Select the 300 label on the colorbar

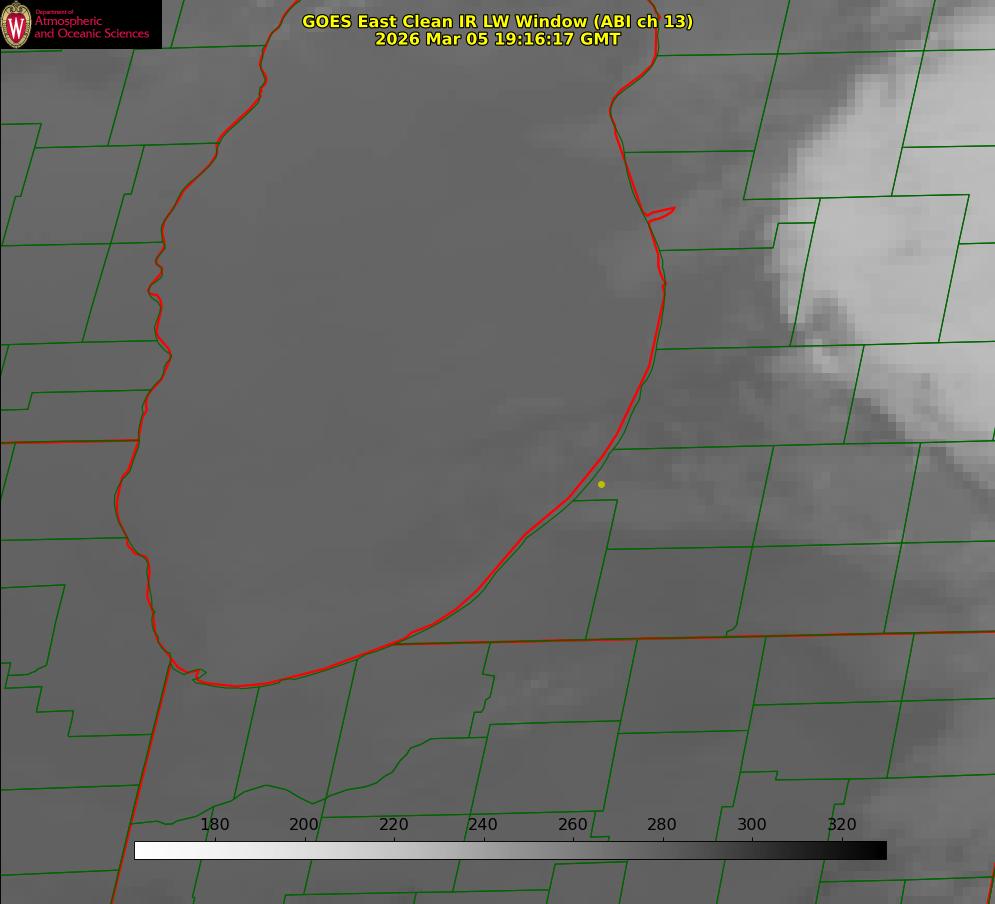pos(751,825)
